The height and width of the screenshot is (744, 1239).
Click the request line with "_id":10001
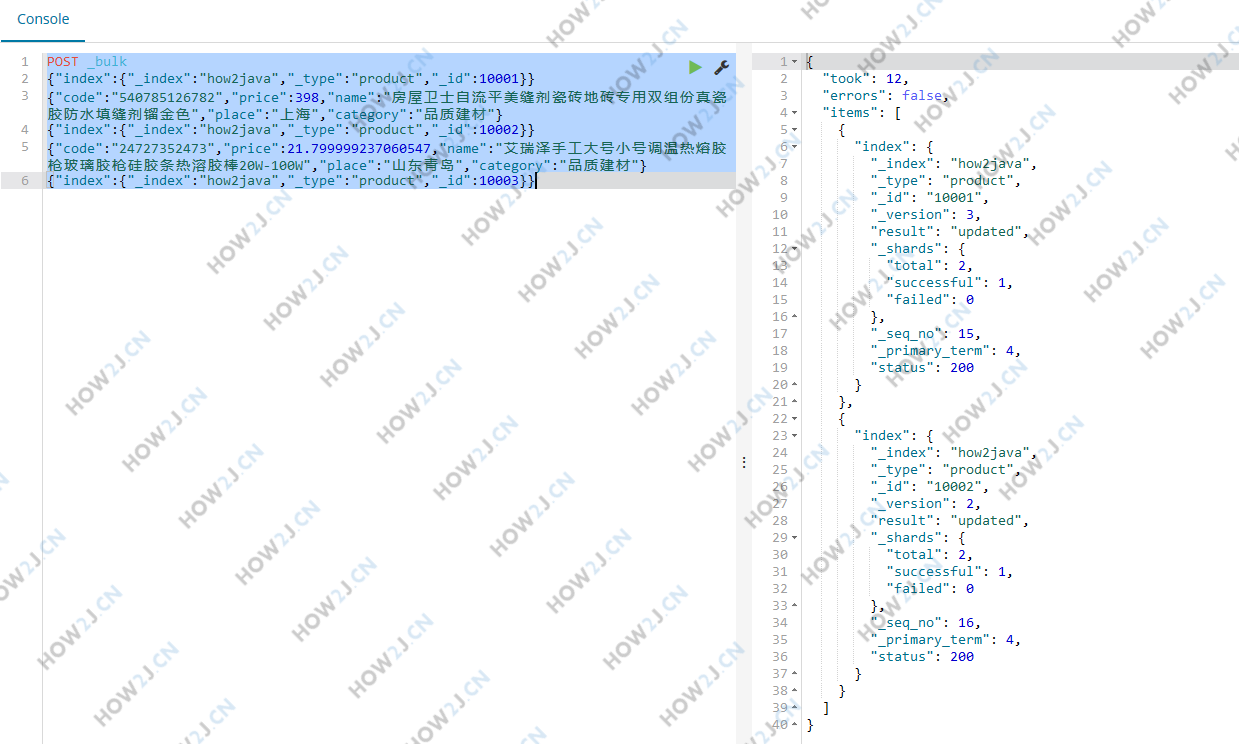[291, 79]
